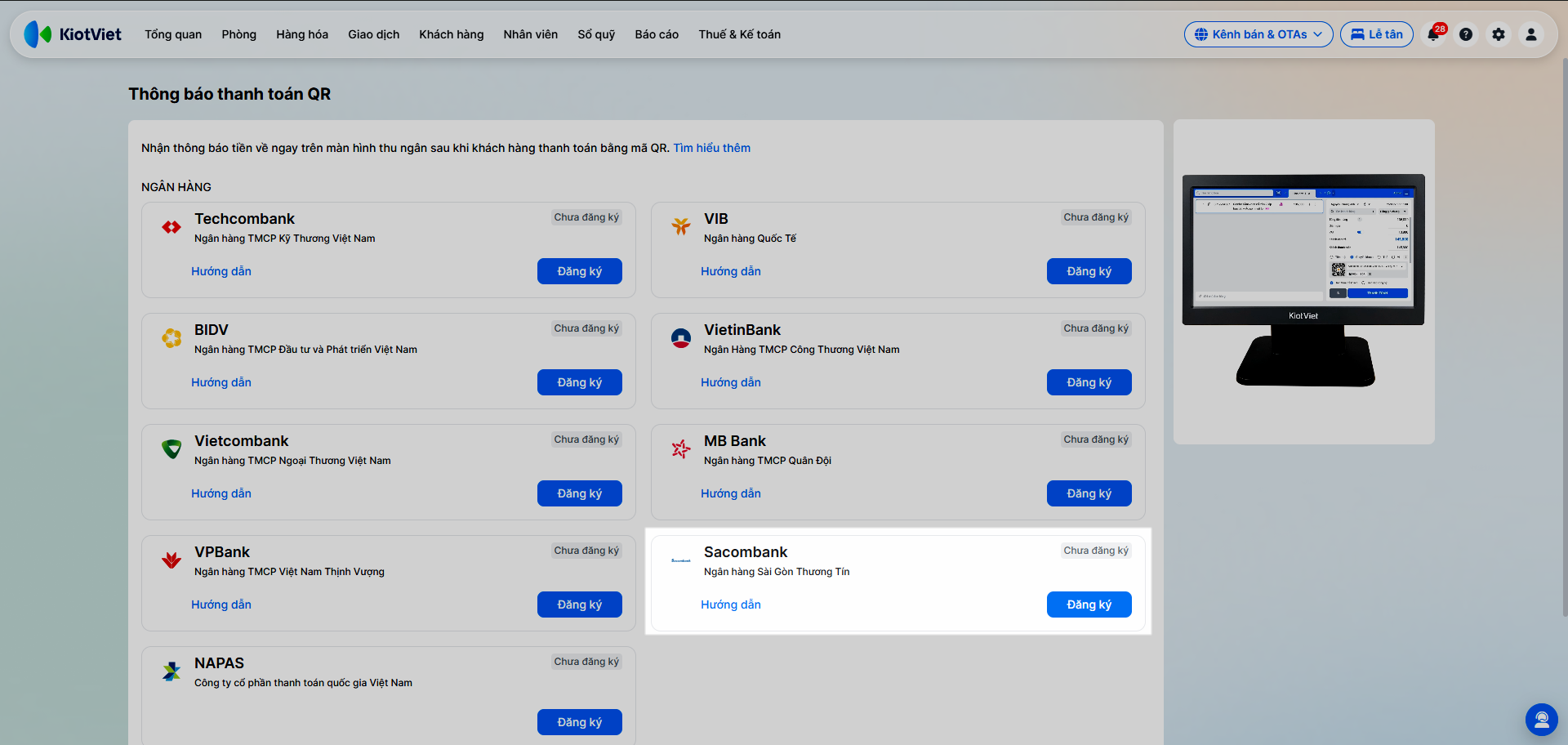
Task: Open VietinBank Hướng dẫn guide
Action: click(731, 382)
